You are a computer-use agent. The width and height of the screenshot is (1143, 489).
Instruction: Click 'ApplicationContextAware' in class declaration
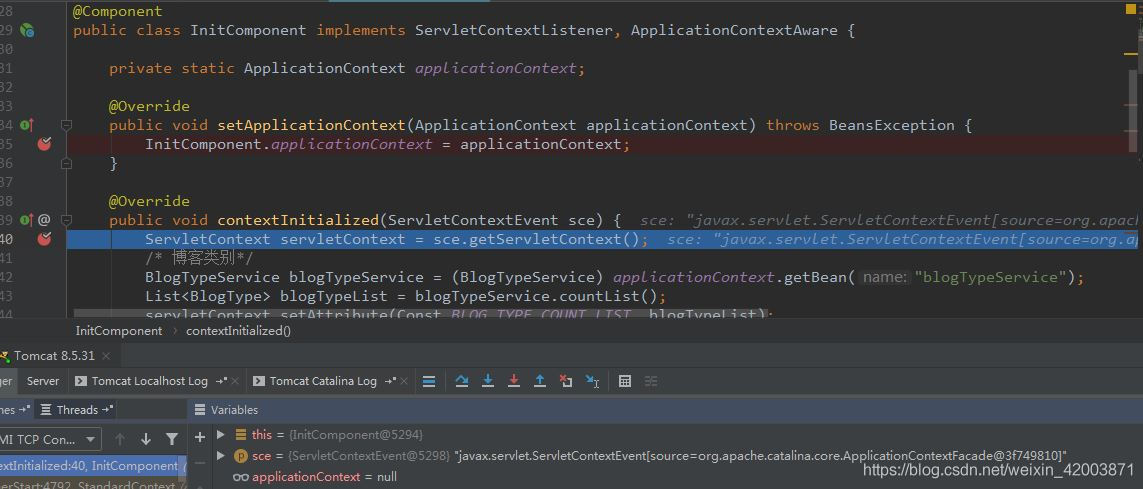[x=735, y=31]
